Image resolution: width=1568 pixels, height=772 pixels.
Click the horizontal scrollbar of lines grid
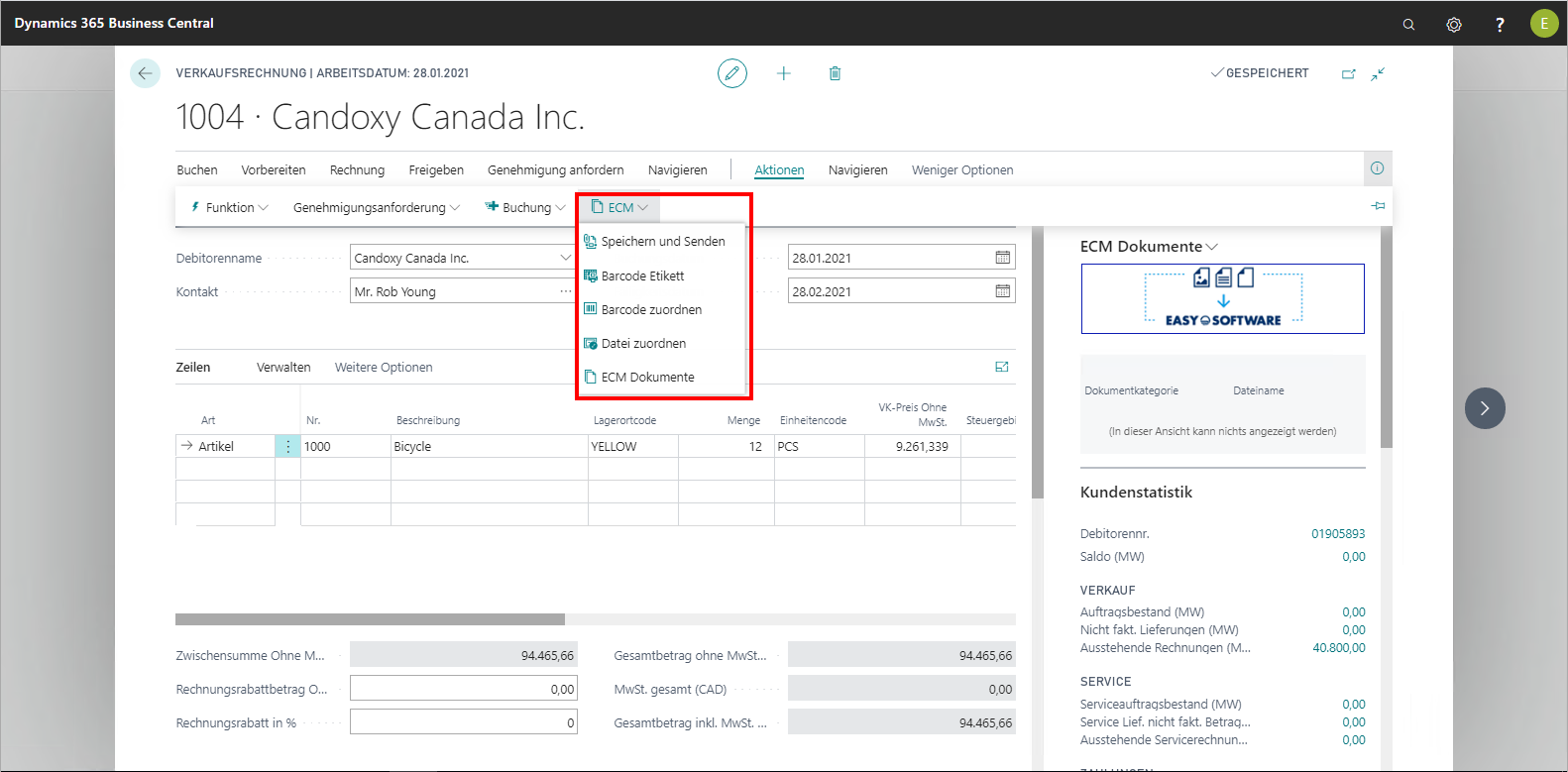pyautogui.click(x=370, y=619)
